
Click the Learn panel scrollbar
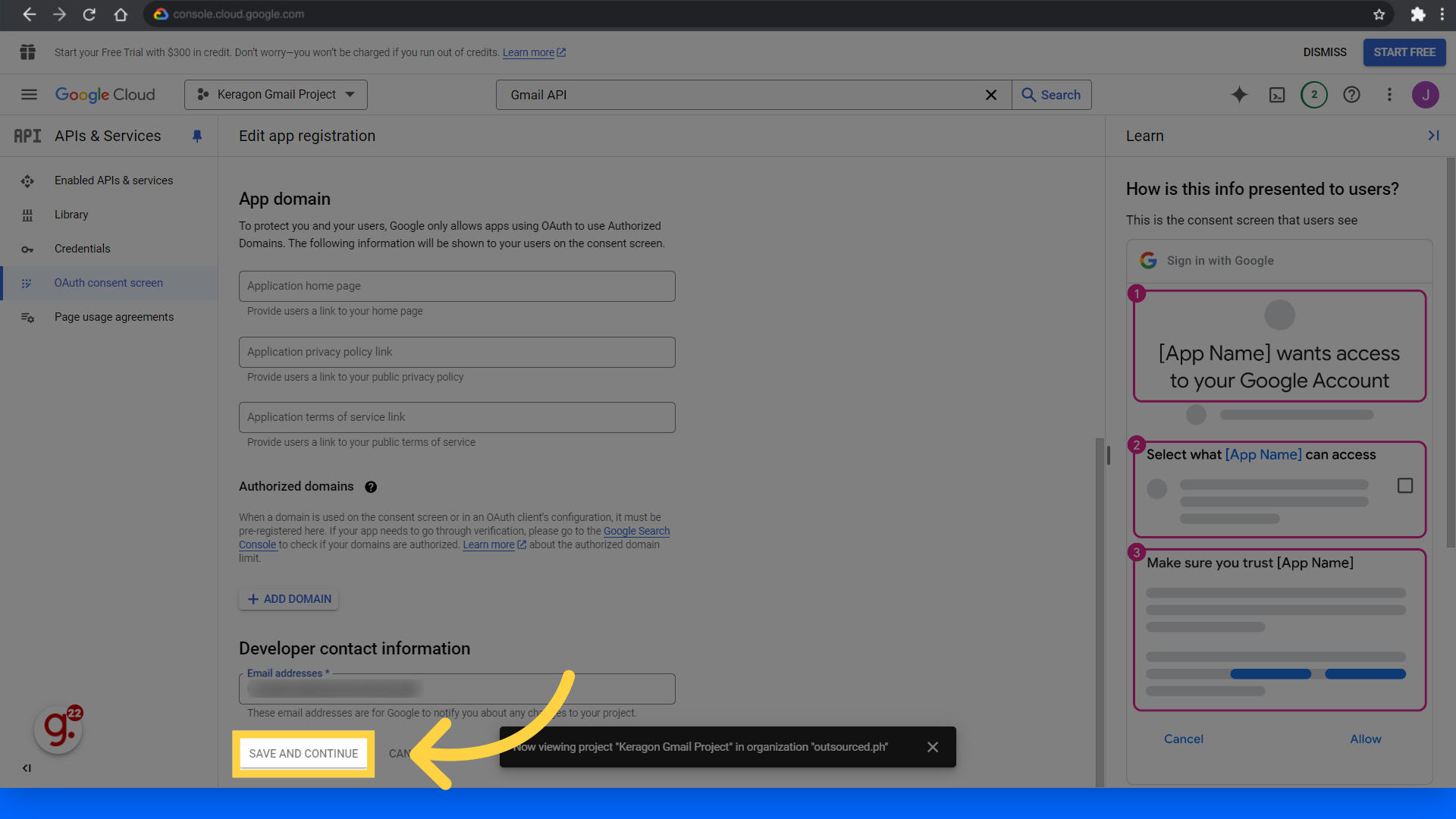pos(1451,353)
